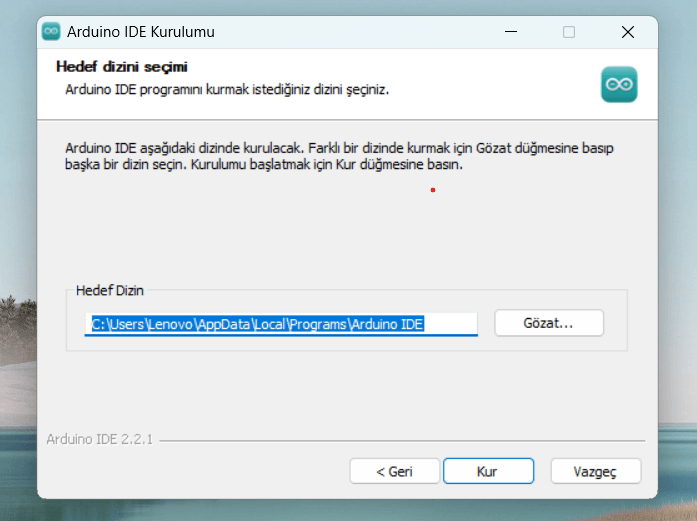Click the Arduino logo in header
Viewport: 697px width, 521px height.
(x=619, y=84)
